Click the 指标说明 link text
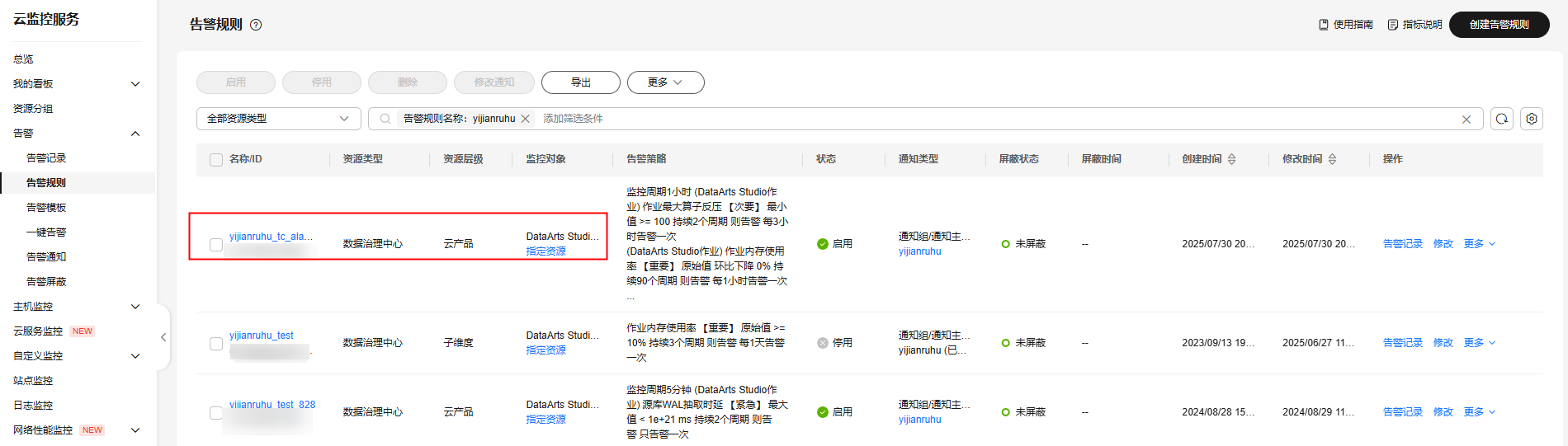 (x=1423, y=25)
